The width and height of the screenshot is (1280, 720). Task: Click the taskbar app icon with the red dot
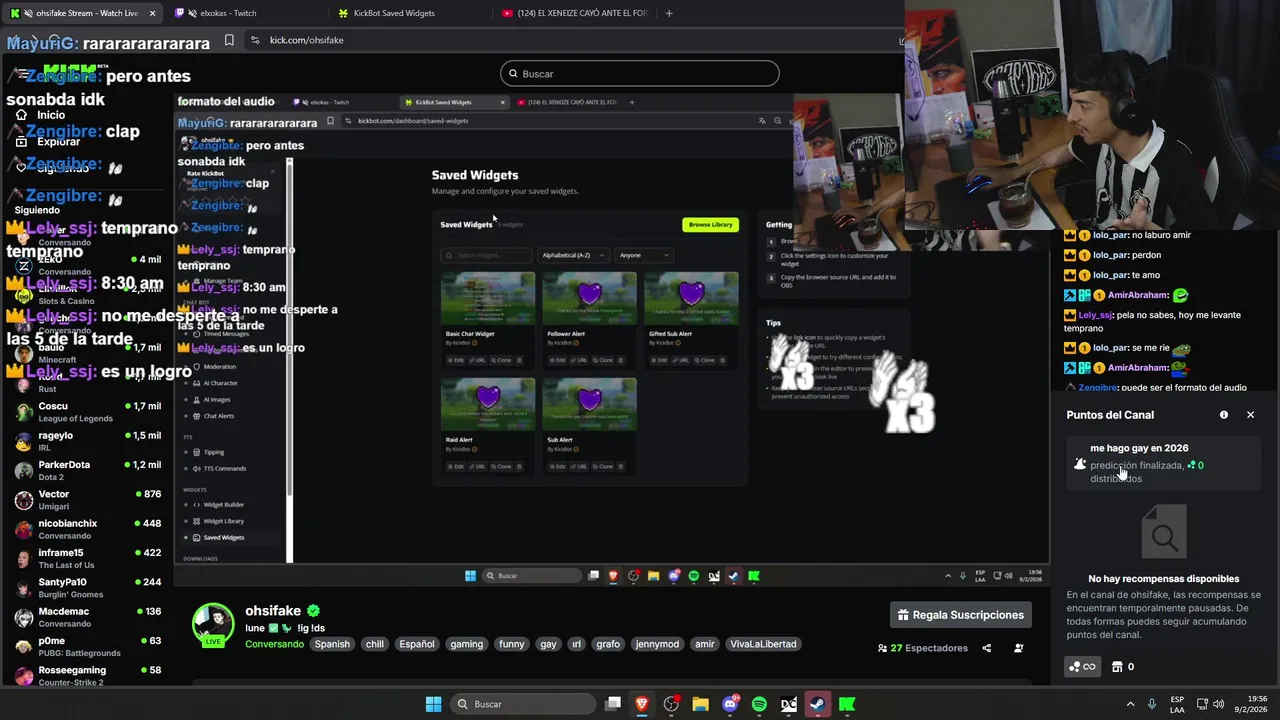point(671,704)
